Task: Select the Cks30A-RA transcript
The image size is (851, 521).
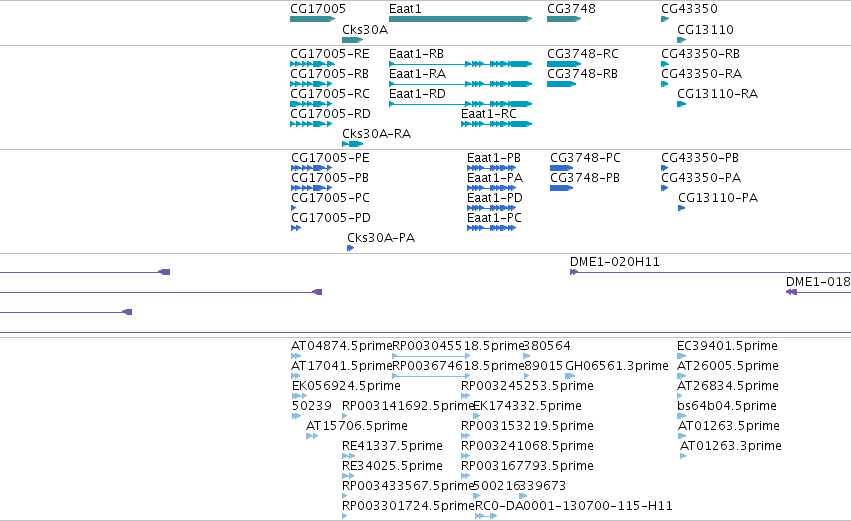Action: [352, 144]
